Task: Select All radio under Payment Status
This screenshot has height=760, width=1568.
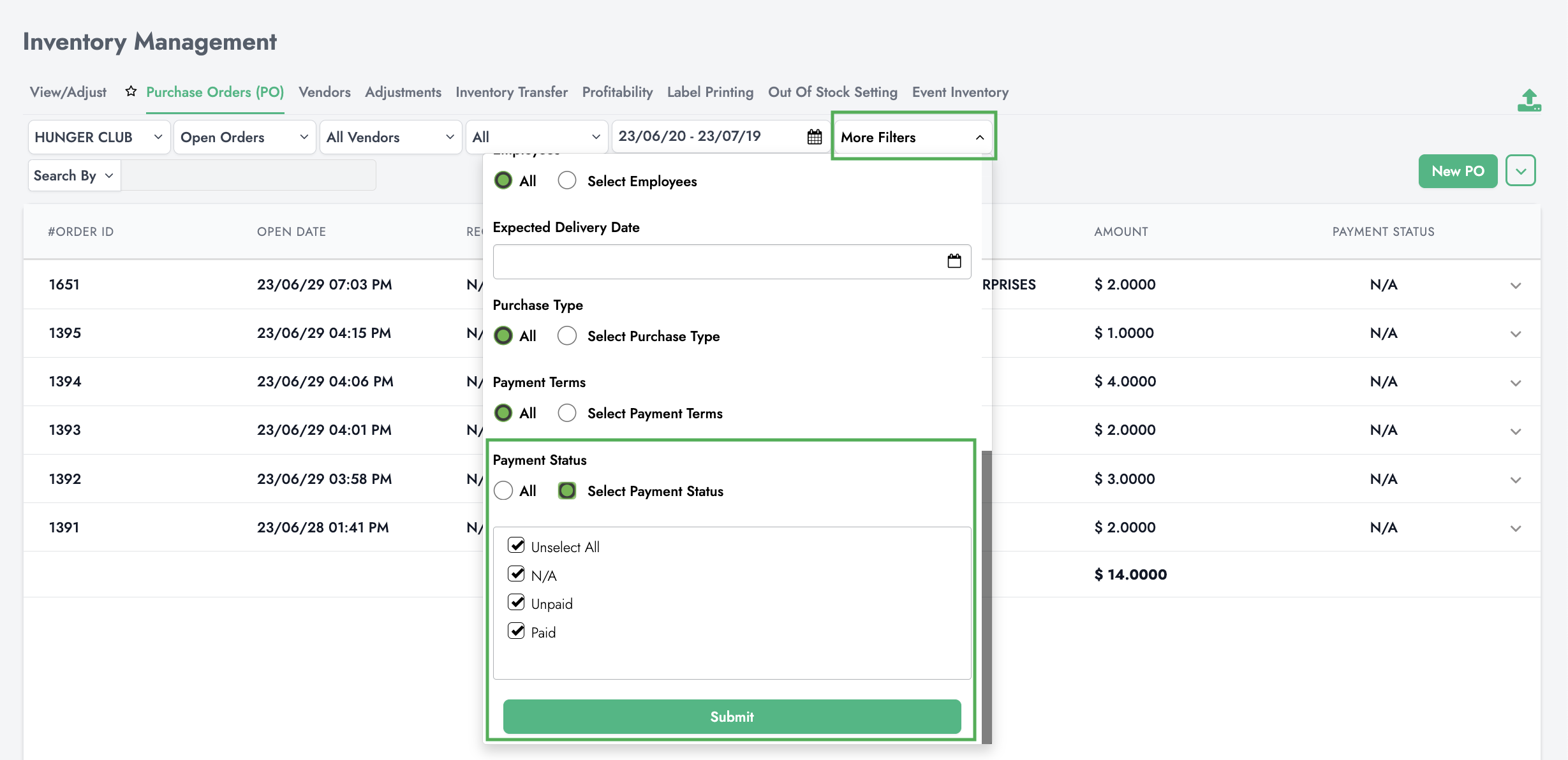Action: pyautogui.click(x=503, y=491)
